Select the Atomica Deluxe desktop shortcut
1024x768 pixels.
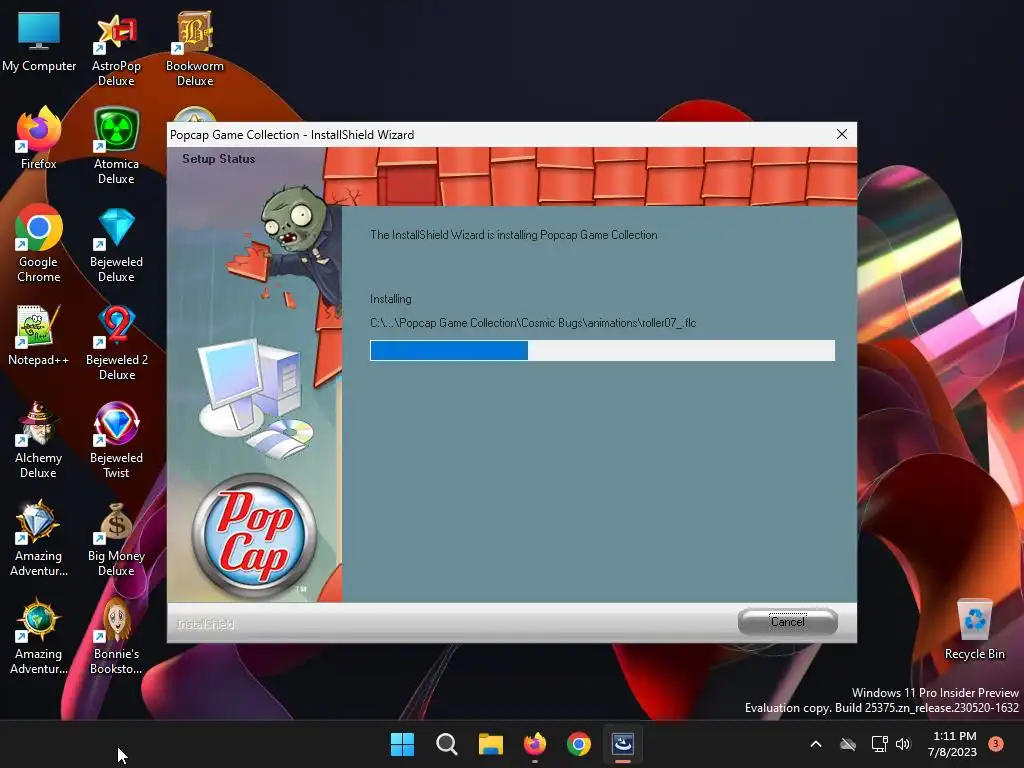(x=116, y=146)
